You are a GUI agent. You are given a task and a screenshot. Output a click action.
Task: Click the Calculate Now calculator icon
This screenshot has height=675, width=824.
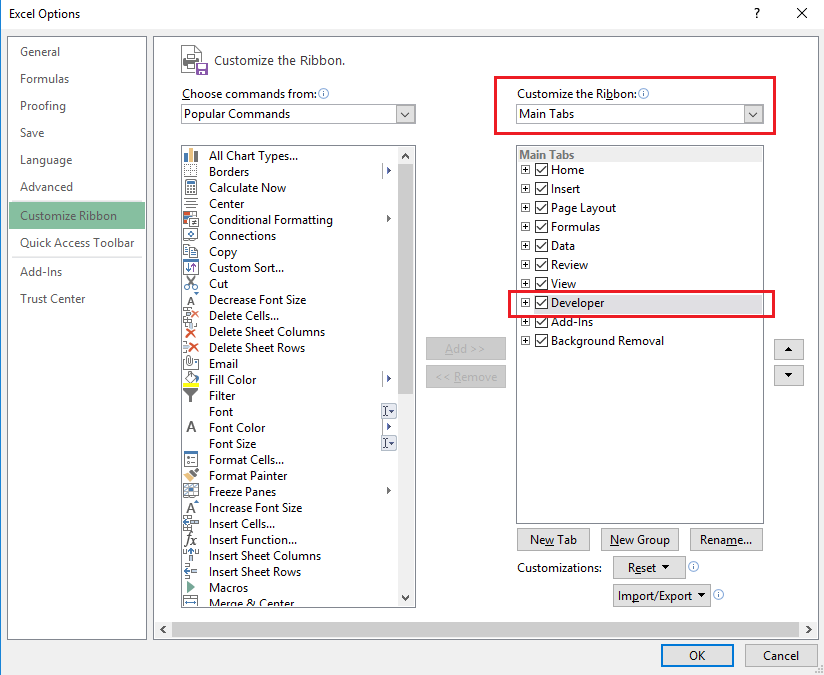click(x=191, y=188)
